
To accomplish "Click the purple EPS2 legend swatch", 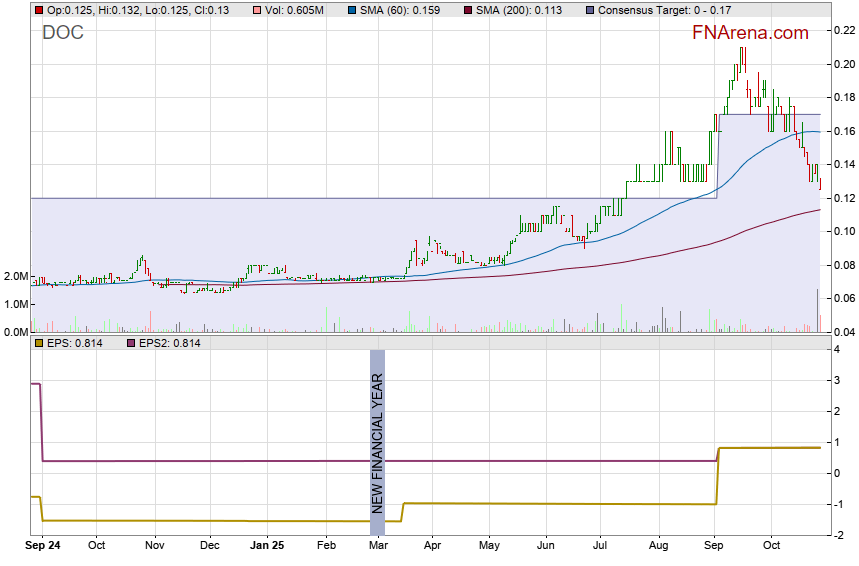I will (130, 344).
